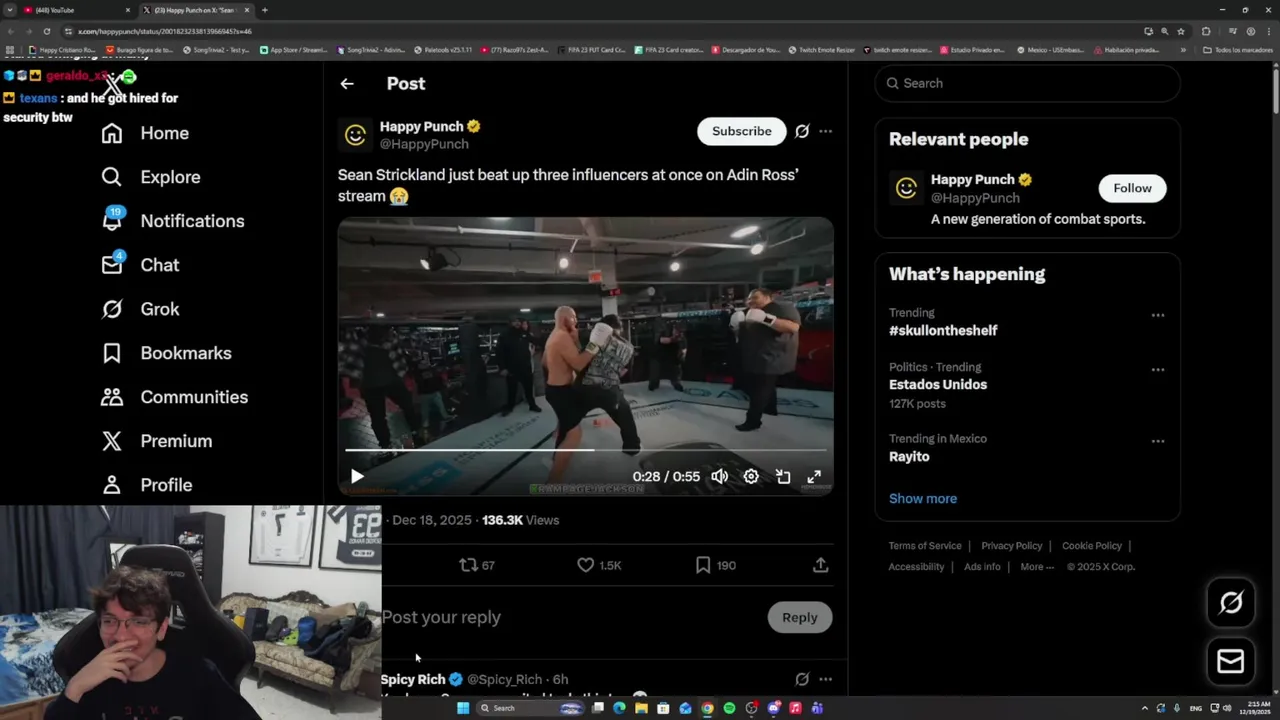Expand the More footer menu

coord(1037,567)
